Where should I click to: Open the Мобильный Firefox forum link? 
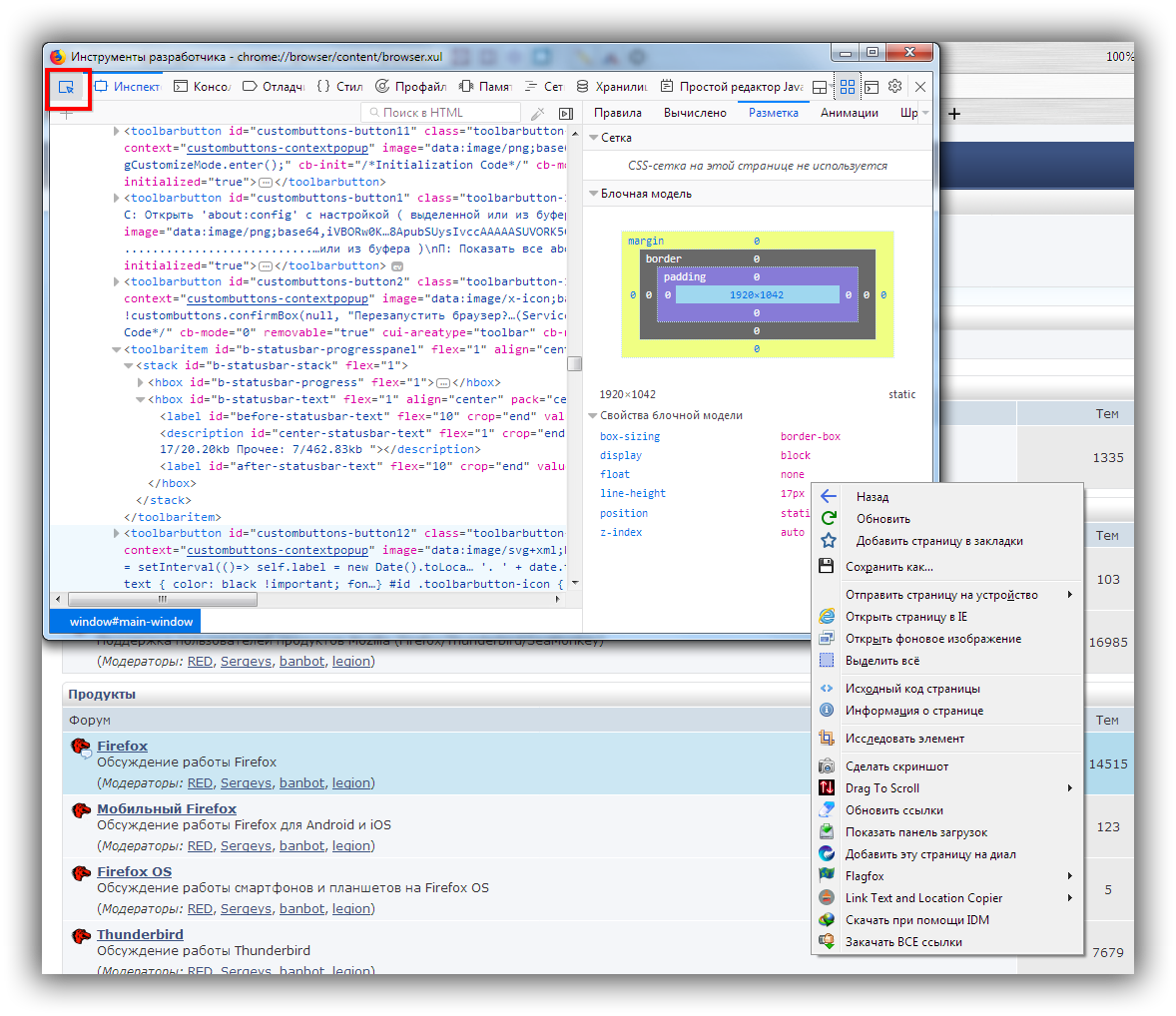[x=167, y=808]
